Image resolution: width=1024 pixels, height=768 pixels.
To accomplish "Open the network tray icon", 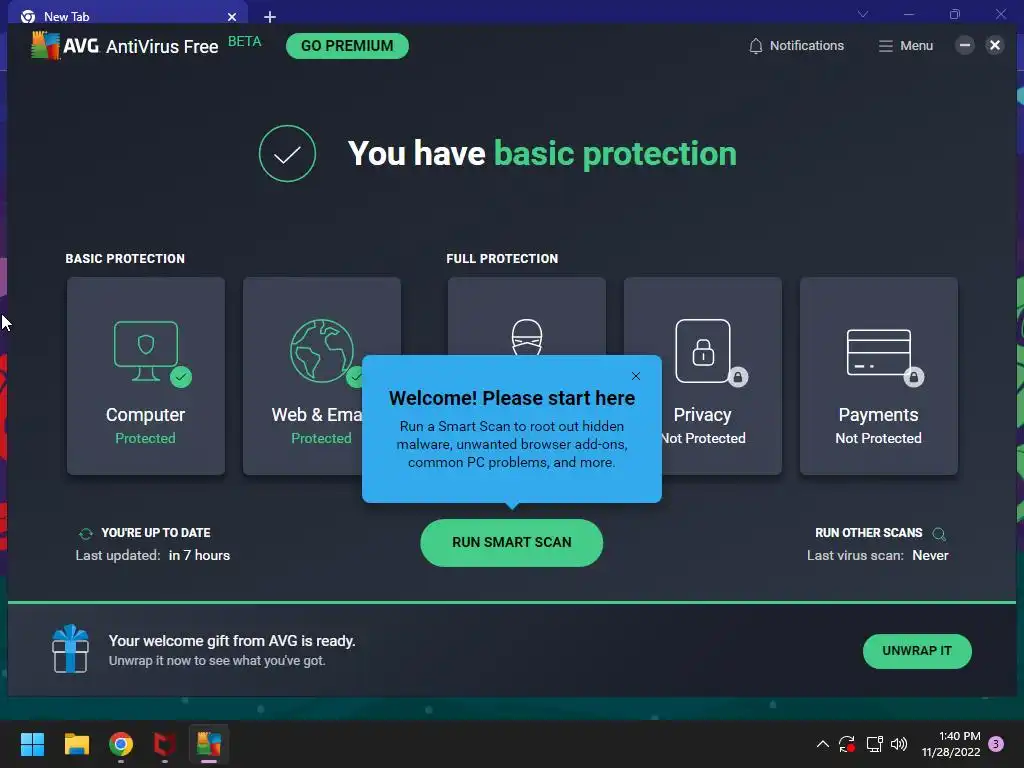I will coord(874,744).
